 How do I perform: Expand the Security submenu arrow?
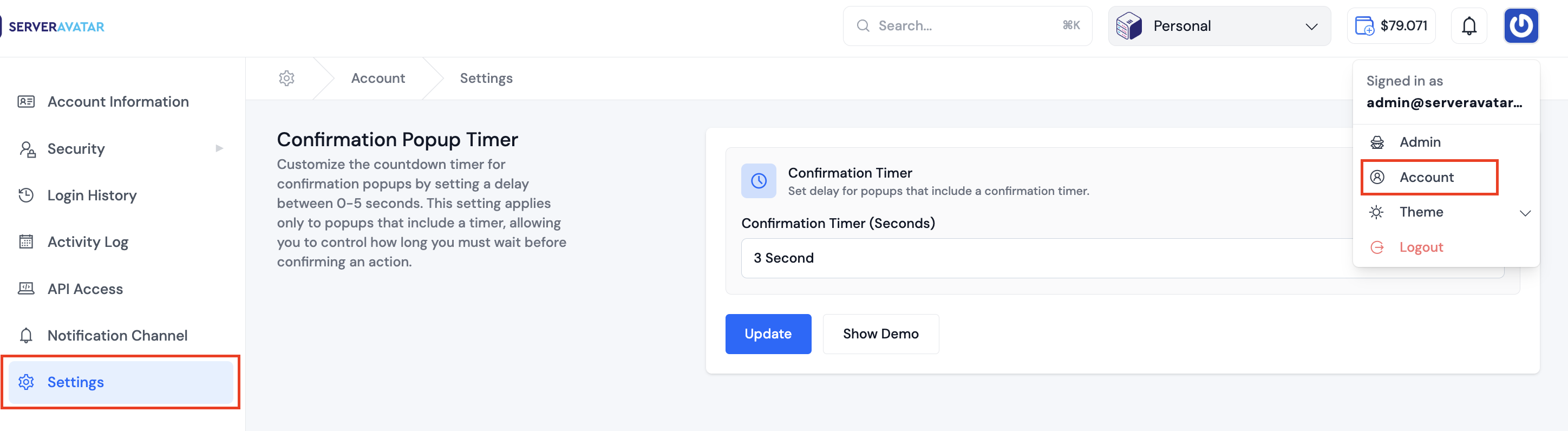point(219,148)
